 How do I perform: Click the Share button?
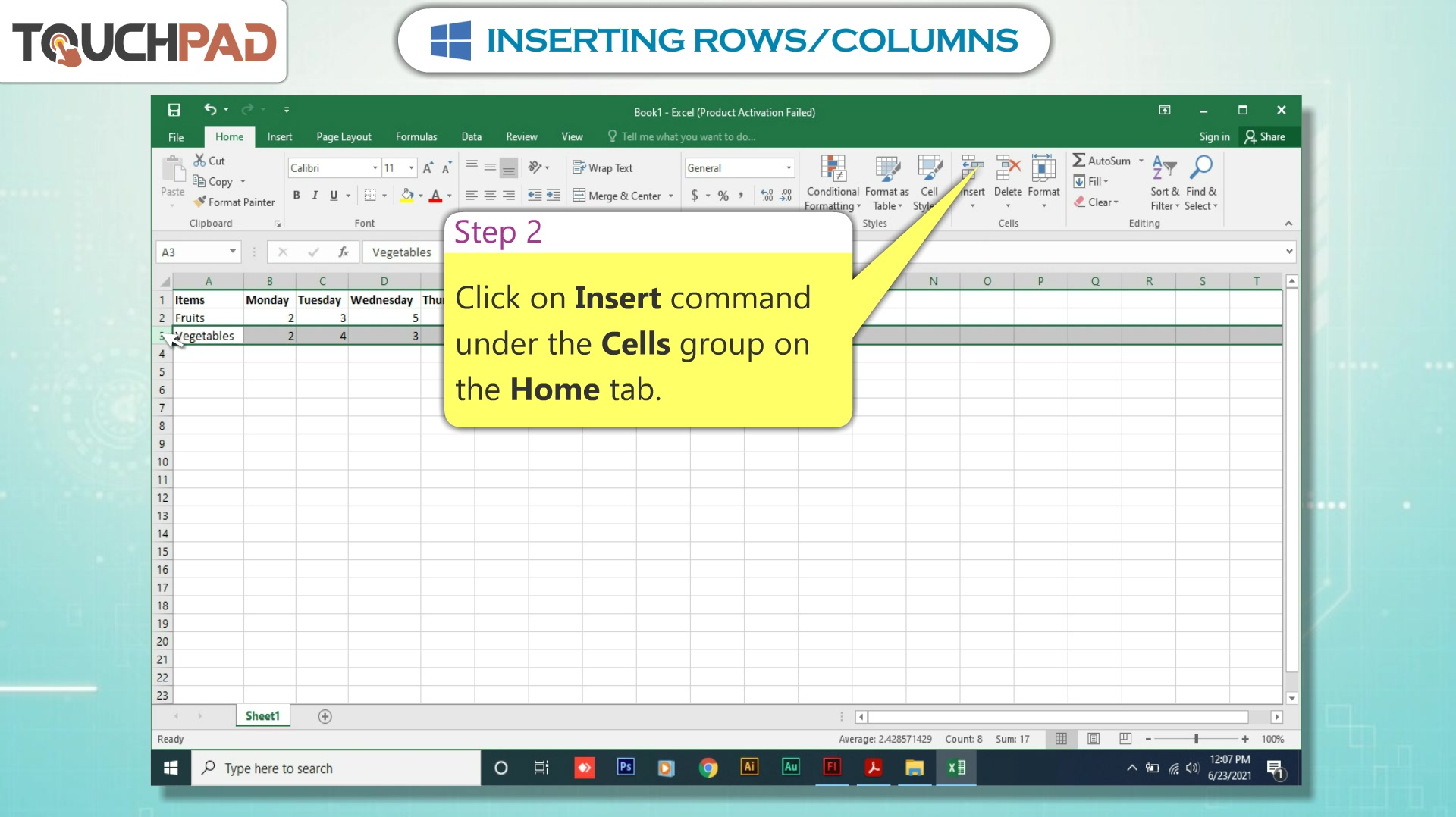(1265, 137)
